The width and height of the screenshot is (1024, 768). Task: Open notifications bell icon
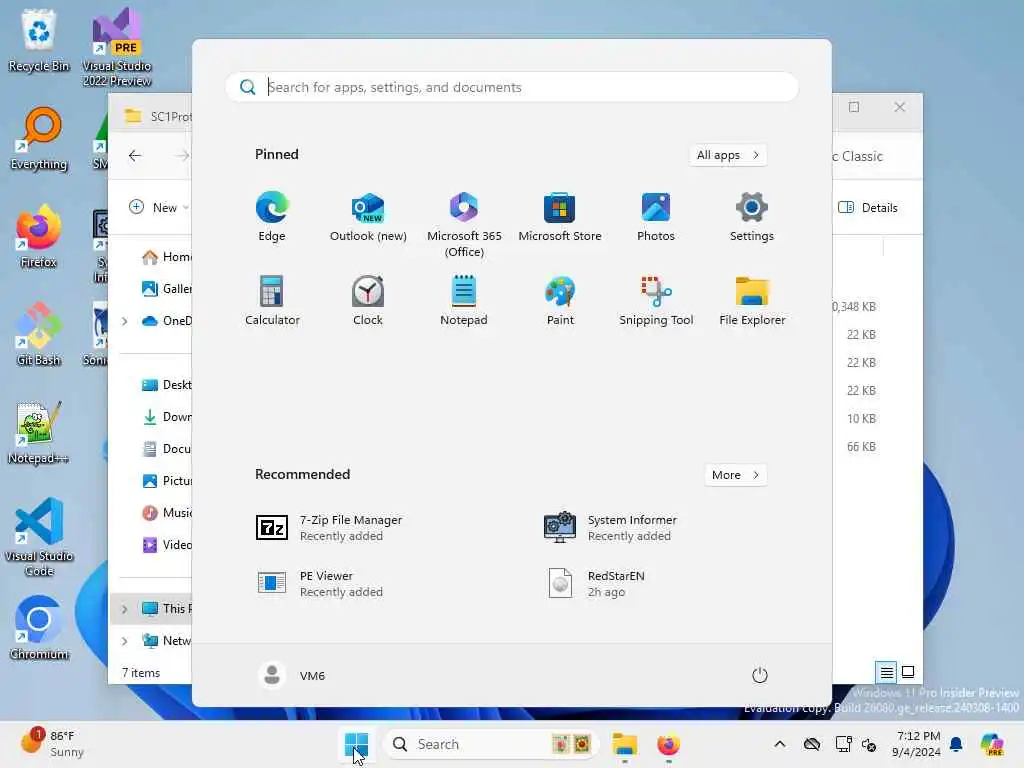956,744
